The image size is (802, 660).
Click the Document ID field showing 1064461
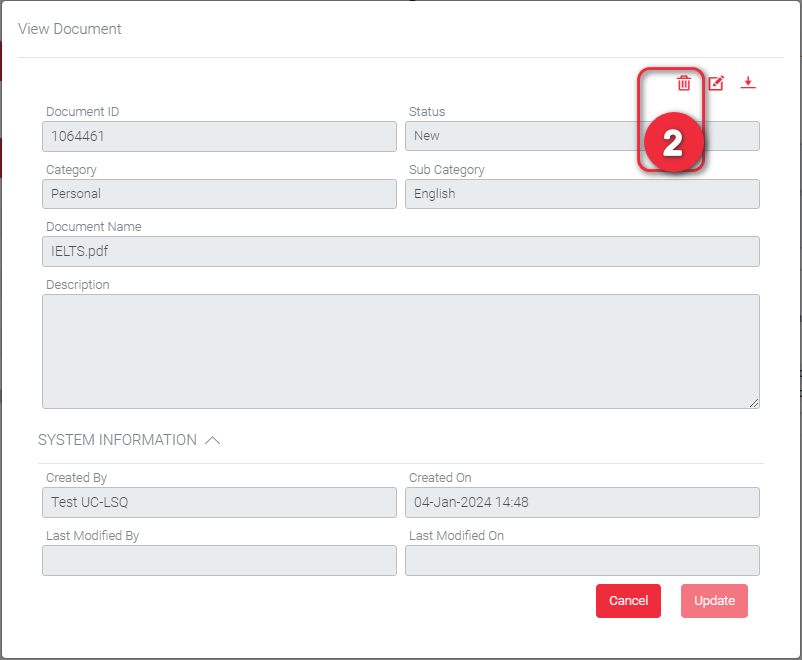coord(219,136)
